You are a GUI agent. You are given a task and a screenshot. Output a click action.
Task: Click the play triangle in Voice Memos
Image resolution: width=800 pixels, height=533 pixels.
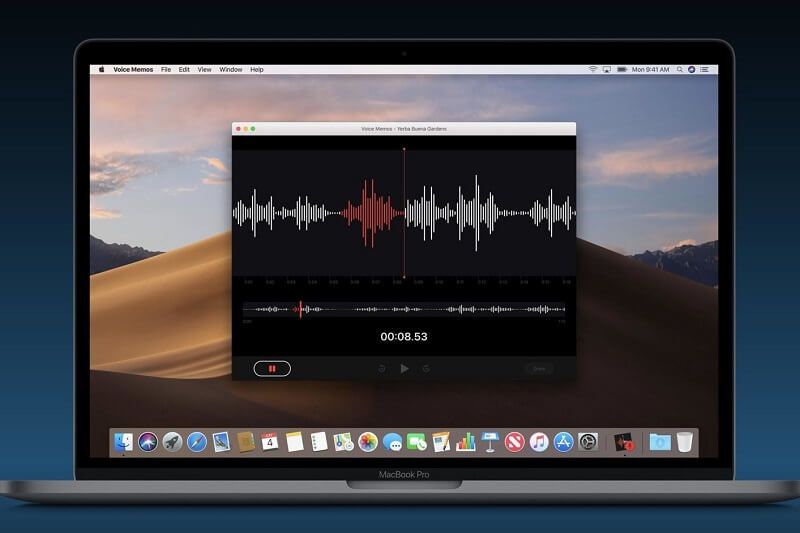click(x=404, y=368)
